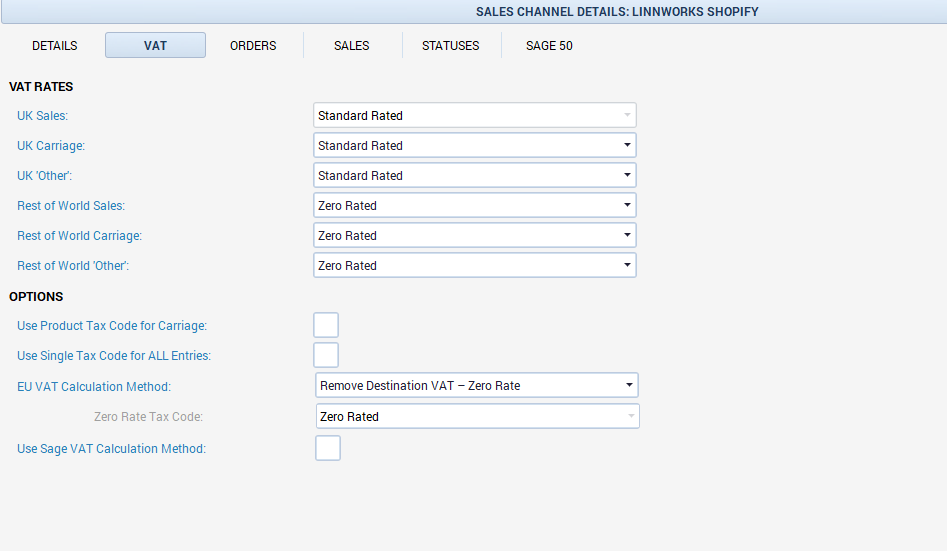Go to the SALES tab

tap(352, 46)
